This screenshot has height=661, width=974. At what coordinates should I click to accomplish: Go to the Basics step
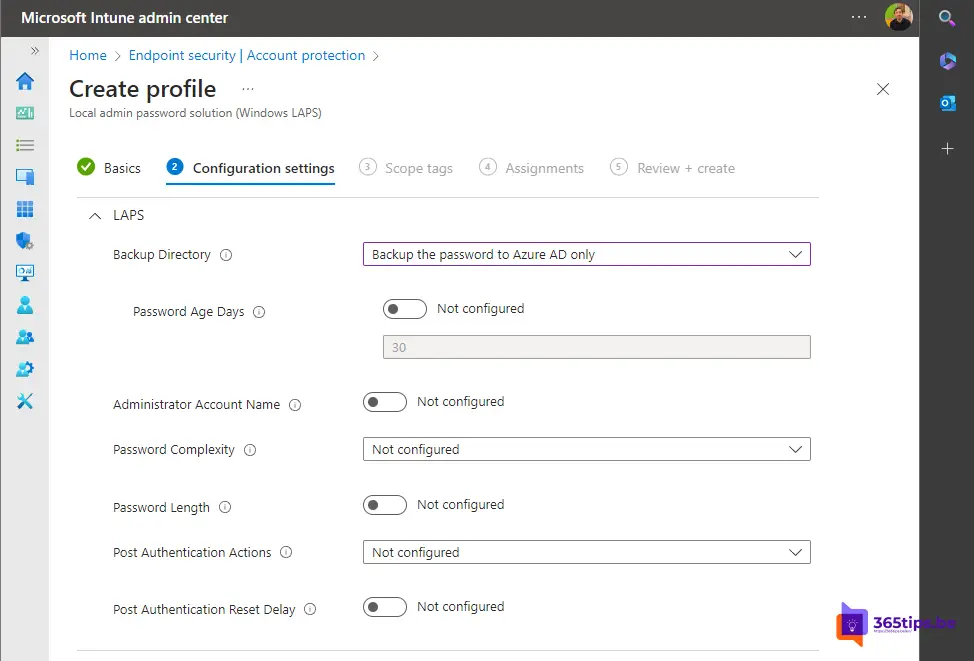coord(109,168)
